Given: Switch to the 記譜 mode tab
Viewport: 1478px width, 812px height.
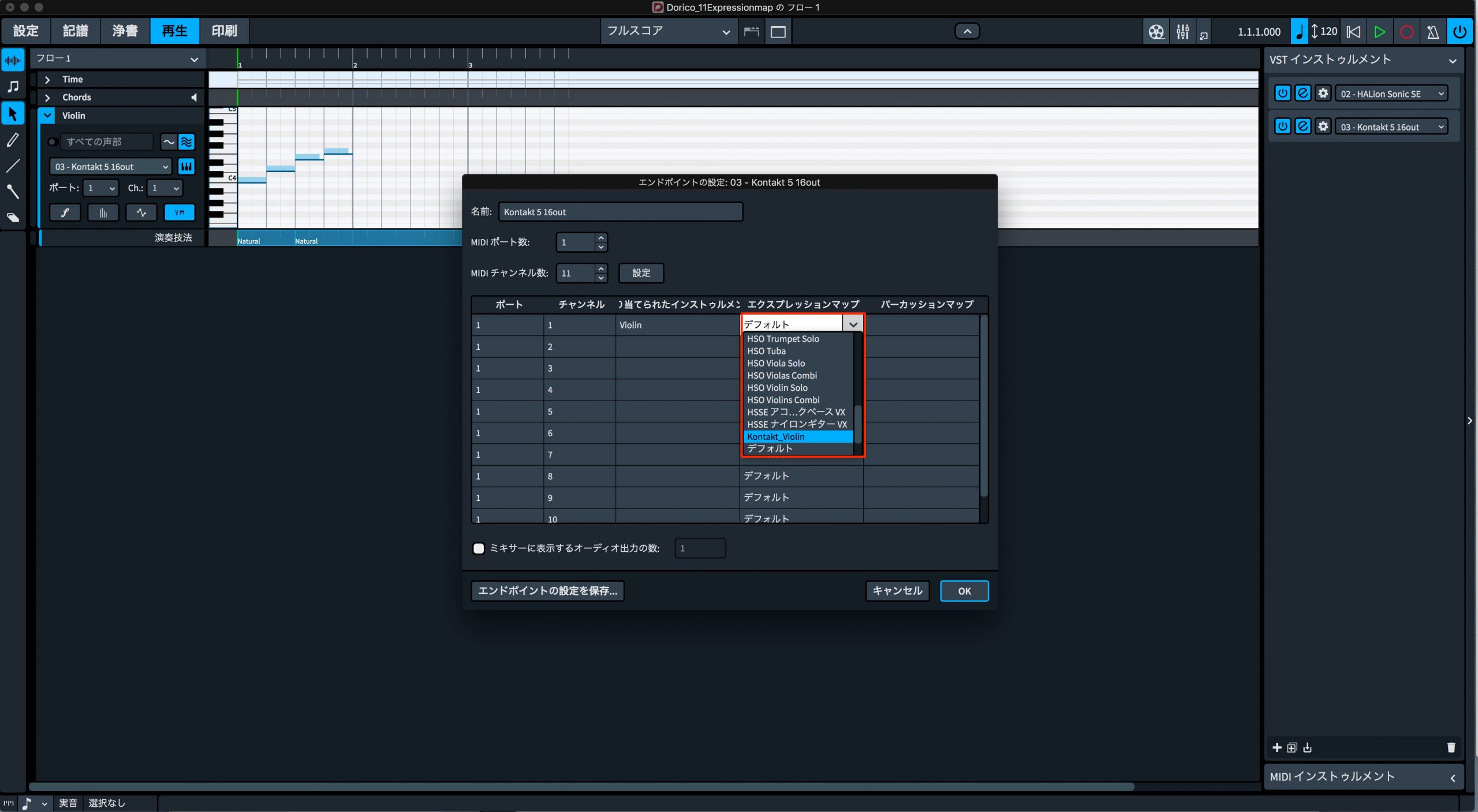Looking at the screenshot, I should 75,31.
